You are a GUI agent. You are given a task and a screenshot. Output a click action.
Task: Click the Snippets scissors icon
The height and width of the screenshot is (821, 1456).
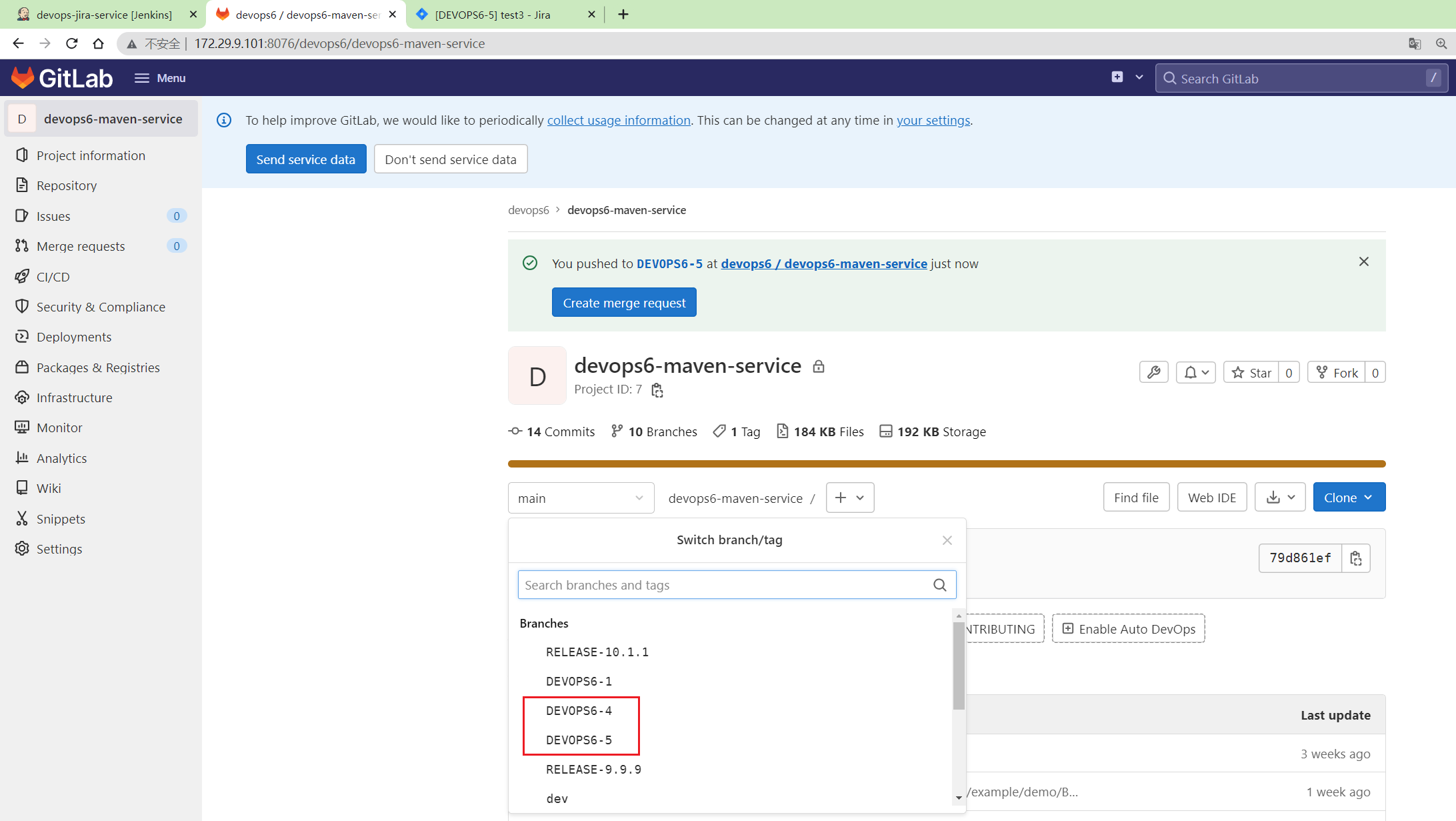click(x=22, y=519)
